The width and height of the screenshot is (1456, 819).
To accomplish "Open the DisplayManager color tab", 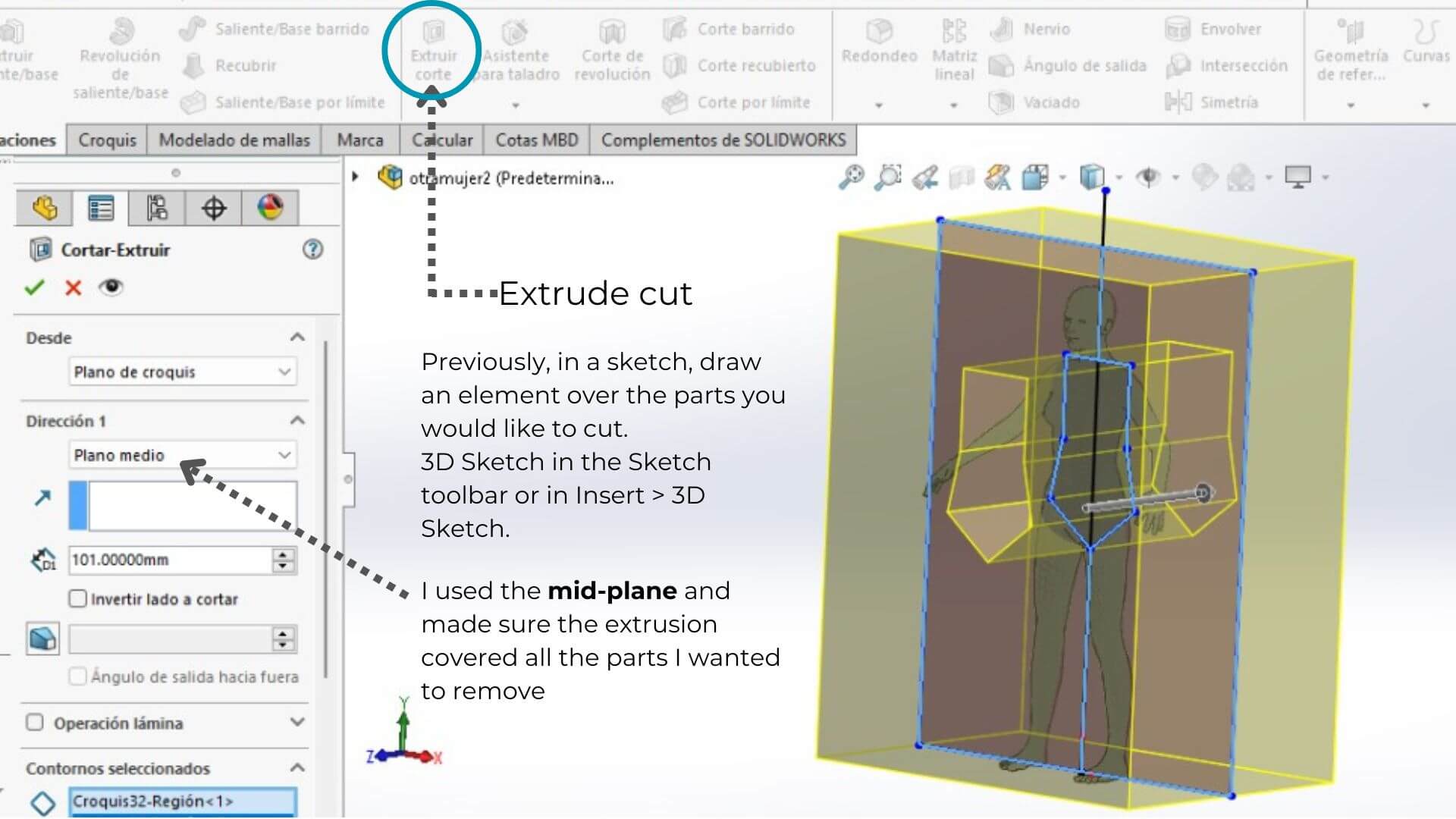I will pyautogui.click(x=270, y=208).
